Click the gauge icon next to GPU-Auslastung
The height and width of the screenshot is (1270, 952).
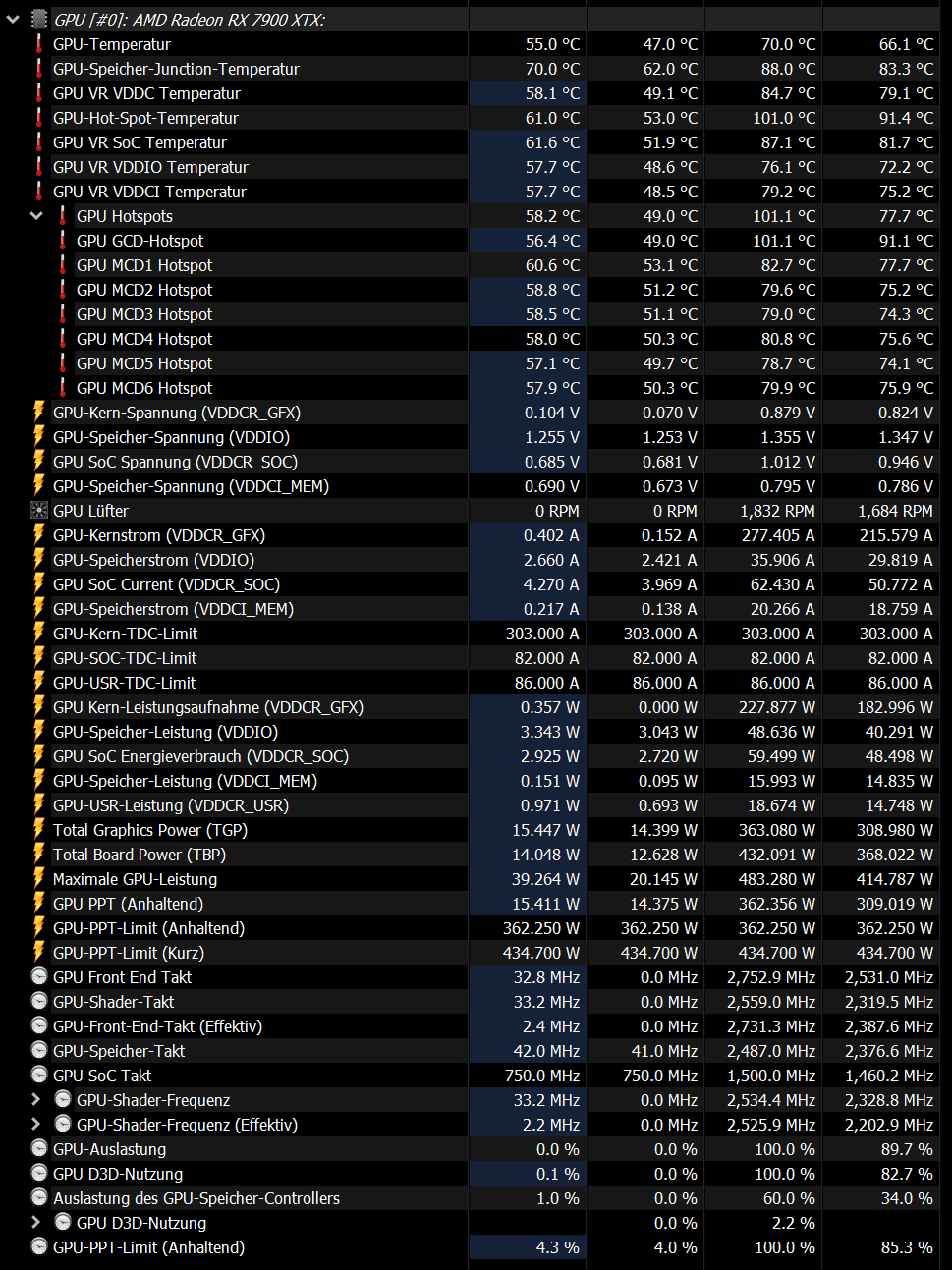[x=39, y=1148]
